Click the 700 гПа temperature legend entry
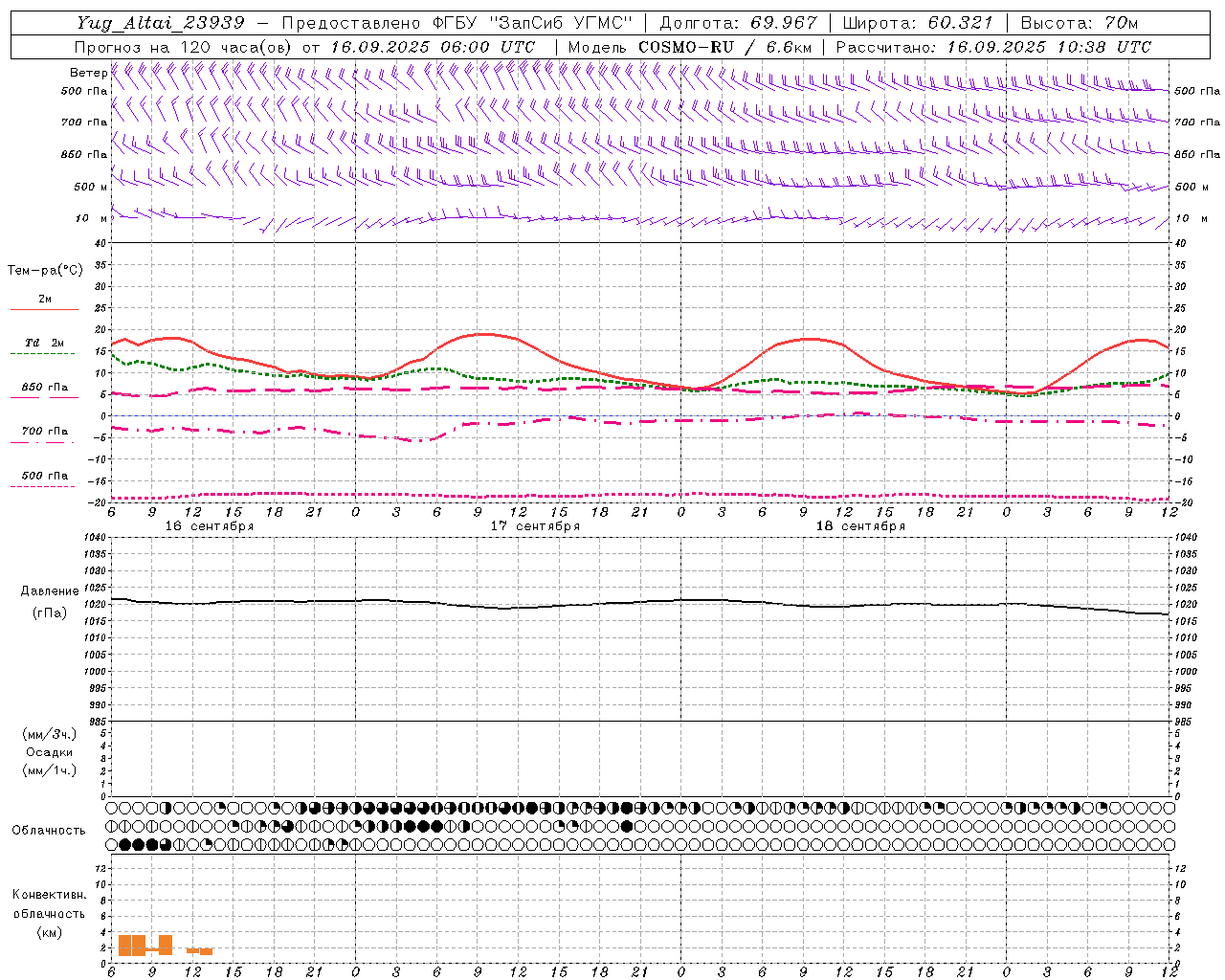Screen dimensions: 1225x980 [45, 431]
